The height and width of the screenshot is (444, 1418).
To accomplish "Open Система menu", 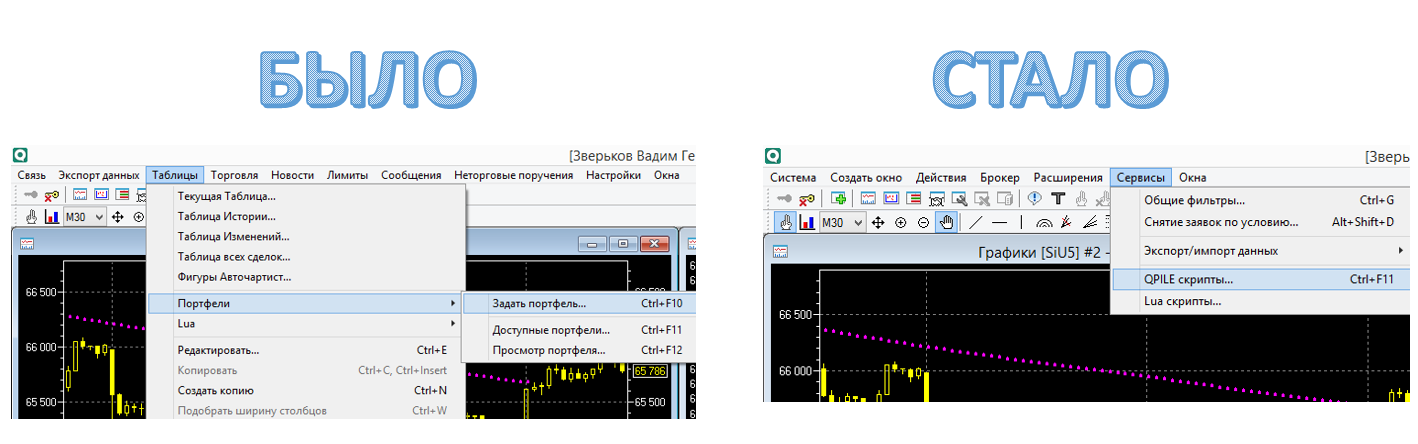I will point(793,178).
